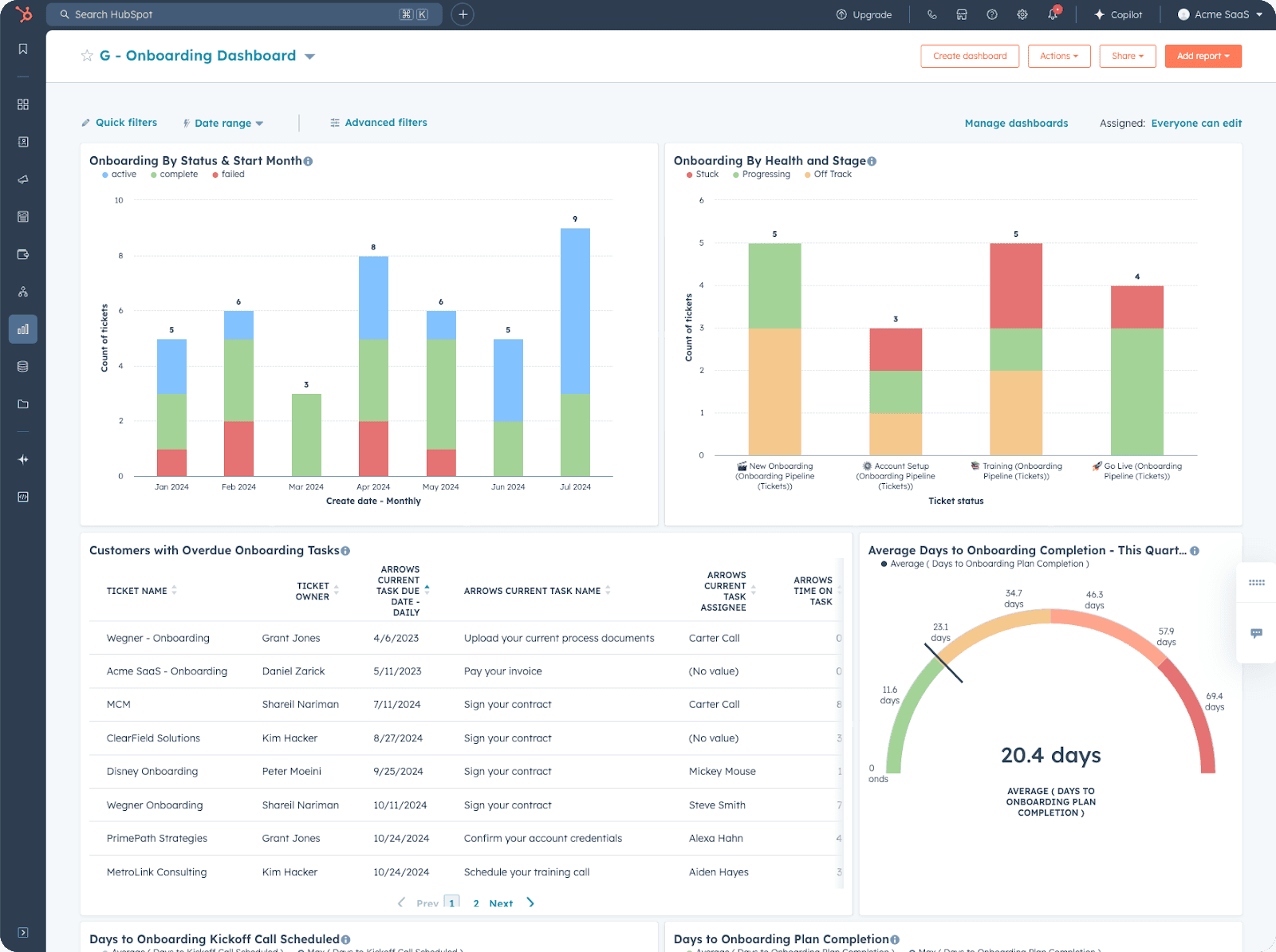Open the Breeze AI sparkle sidebar icon
The width and height of the screenshot is (1276, 952).
tap(23, 459)
